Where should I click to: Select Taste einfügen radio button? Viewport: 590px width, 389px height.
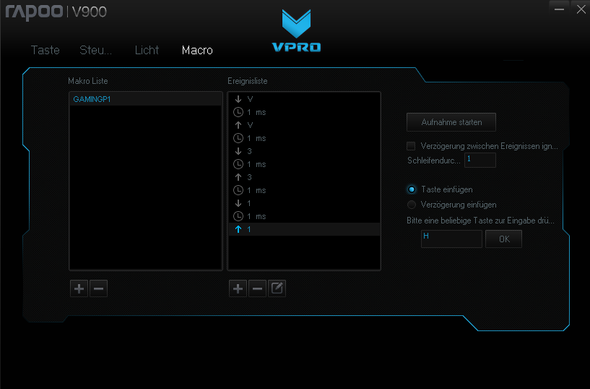tap(412, 190)
